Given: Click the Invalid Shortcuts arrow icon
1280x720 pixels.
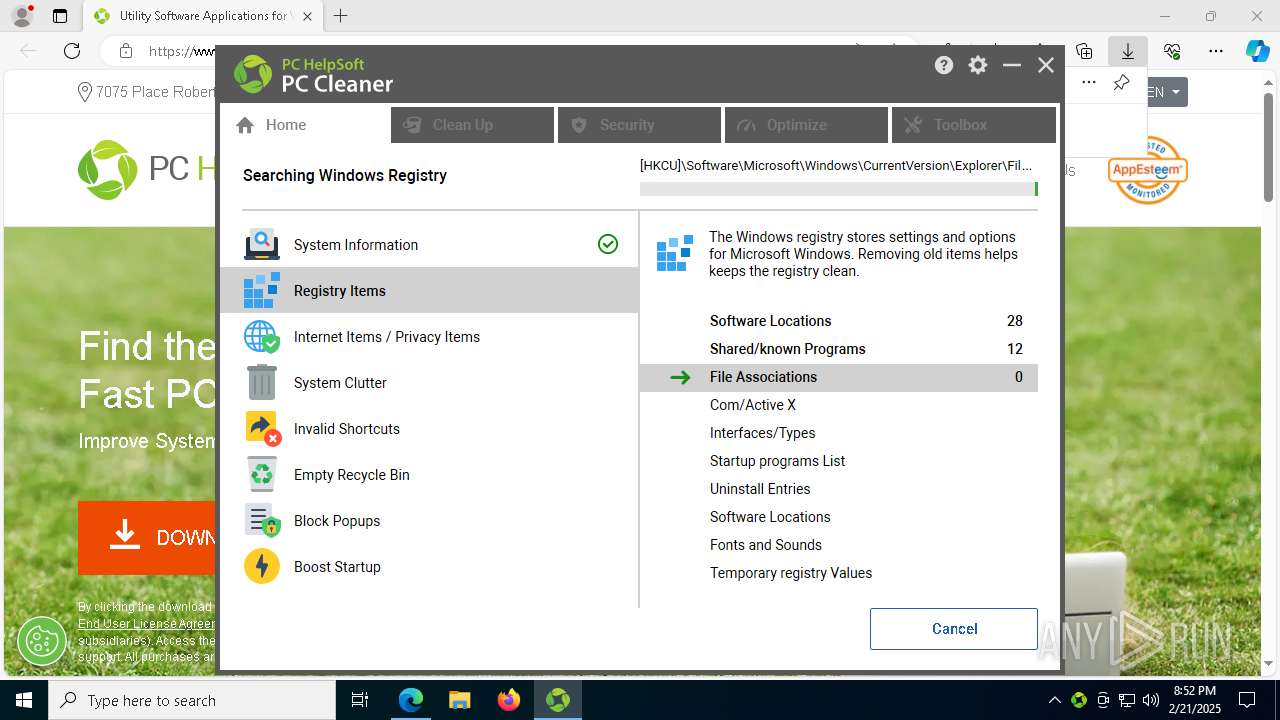Looking at the screenshot, I should coord(262,428).
